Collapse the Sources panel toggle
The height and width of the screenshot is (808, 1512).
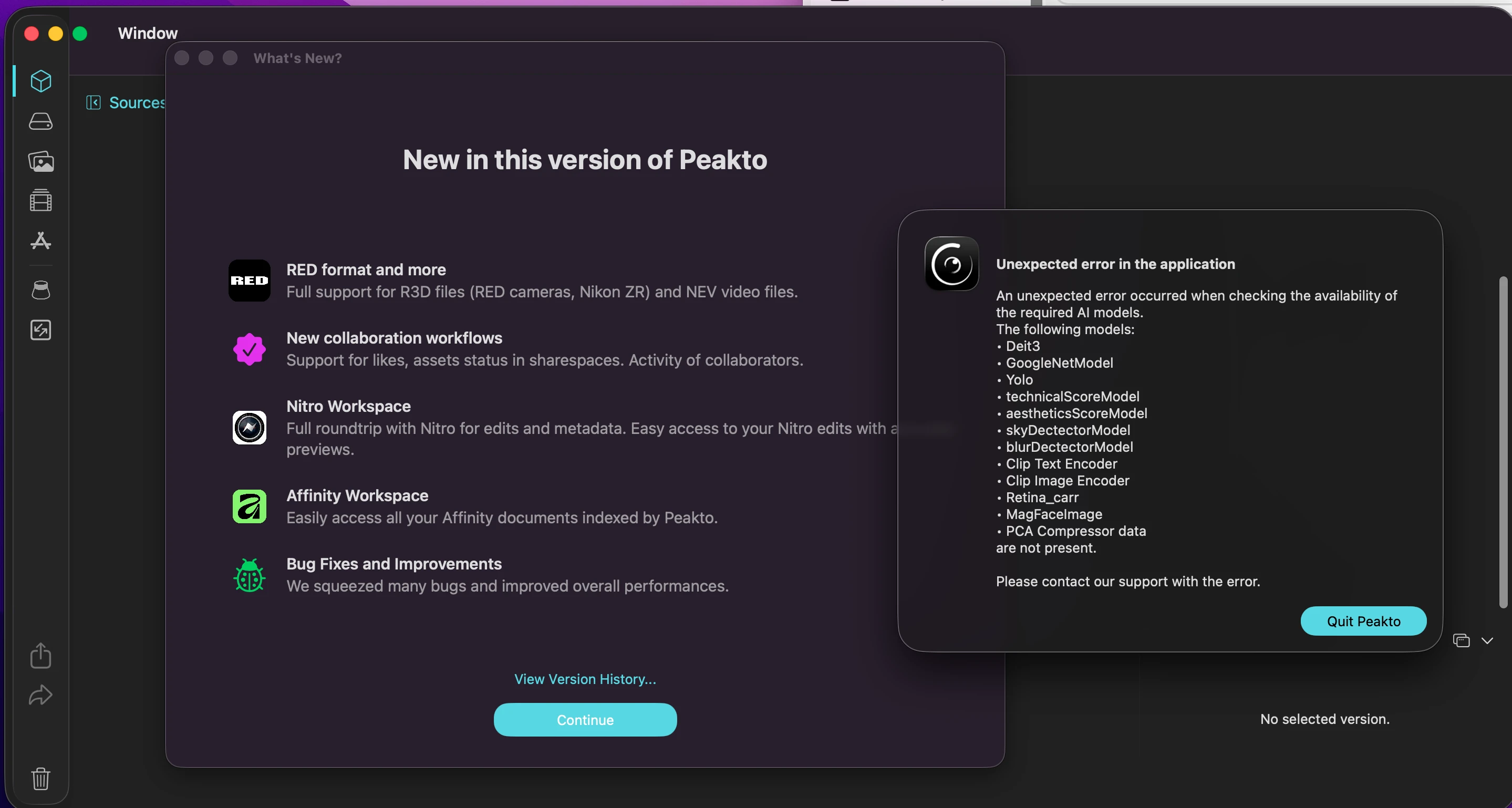[x=94, y=102]
